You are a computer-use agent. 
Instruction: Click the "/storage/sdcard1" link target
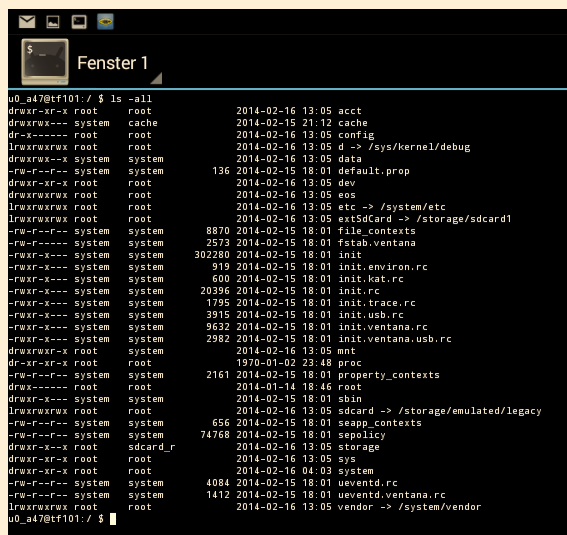click(464, 219)
